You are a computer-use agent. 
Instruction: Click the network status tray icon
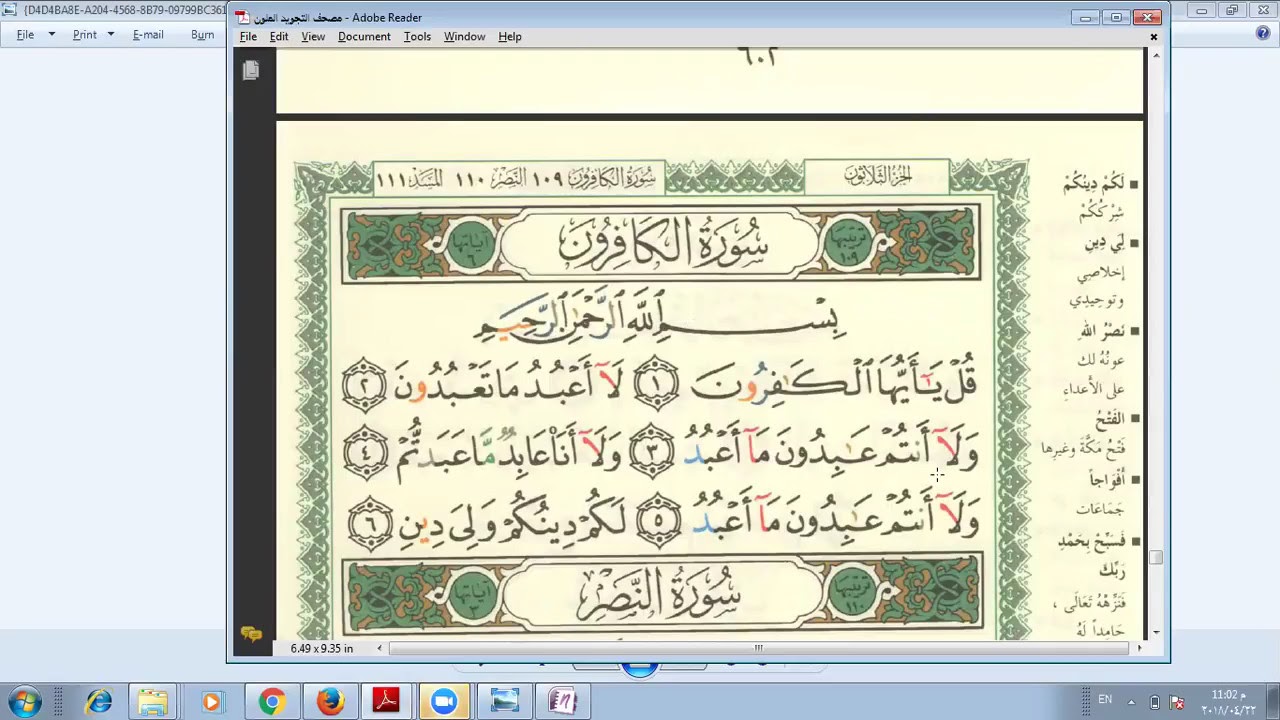click(x=1177, y=702)
